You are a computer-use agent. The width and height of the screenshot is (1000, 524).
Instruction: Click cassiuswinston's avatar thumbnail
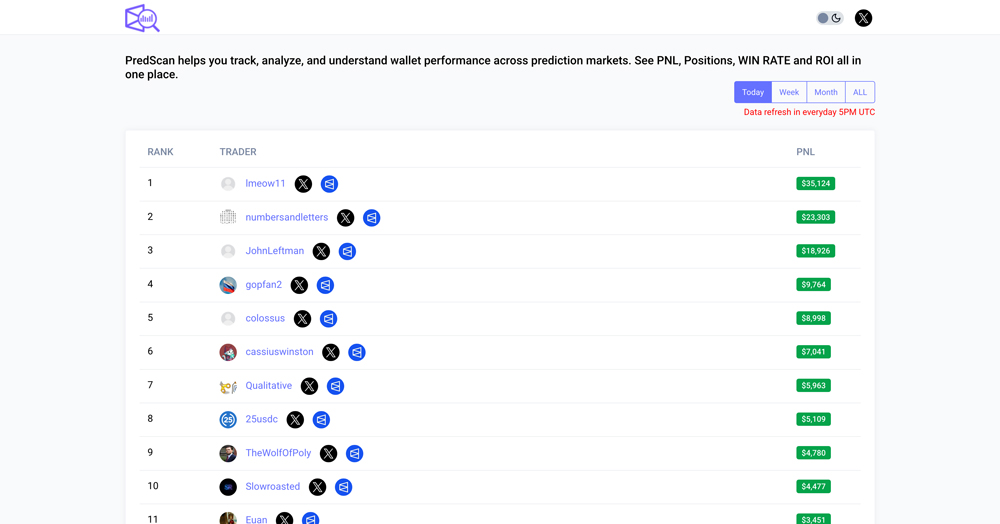(x=228, y=352)
